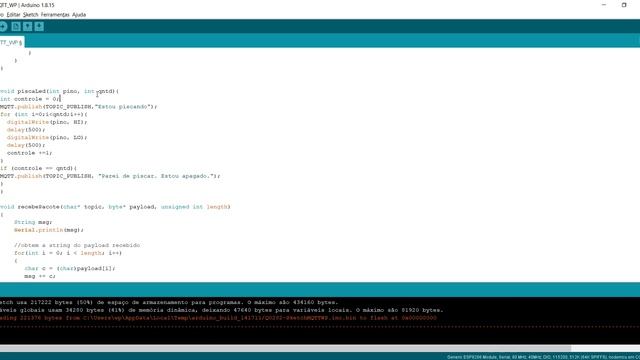Screen dimensions: 640x360
Task: Click the void recebePacote function declaration
Action: tap(115, 207)
